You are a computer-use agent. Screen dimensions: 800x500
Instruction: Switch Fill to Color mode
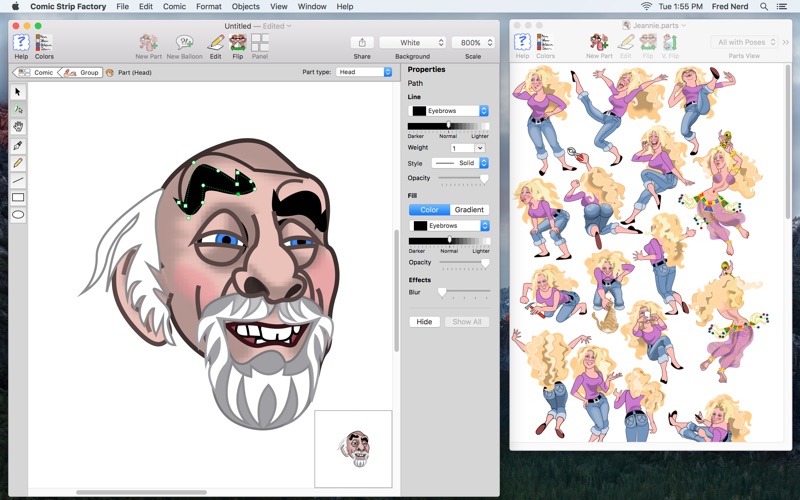click(429, 210)
